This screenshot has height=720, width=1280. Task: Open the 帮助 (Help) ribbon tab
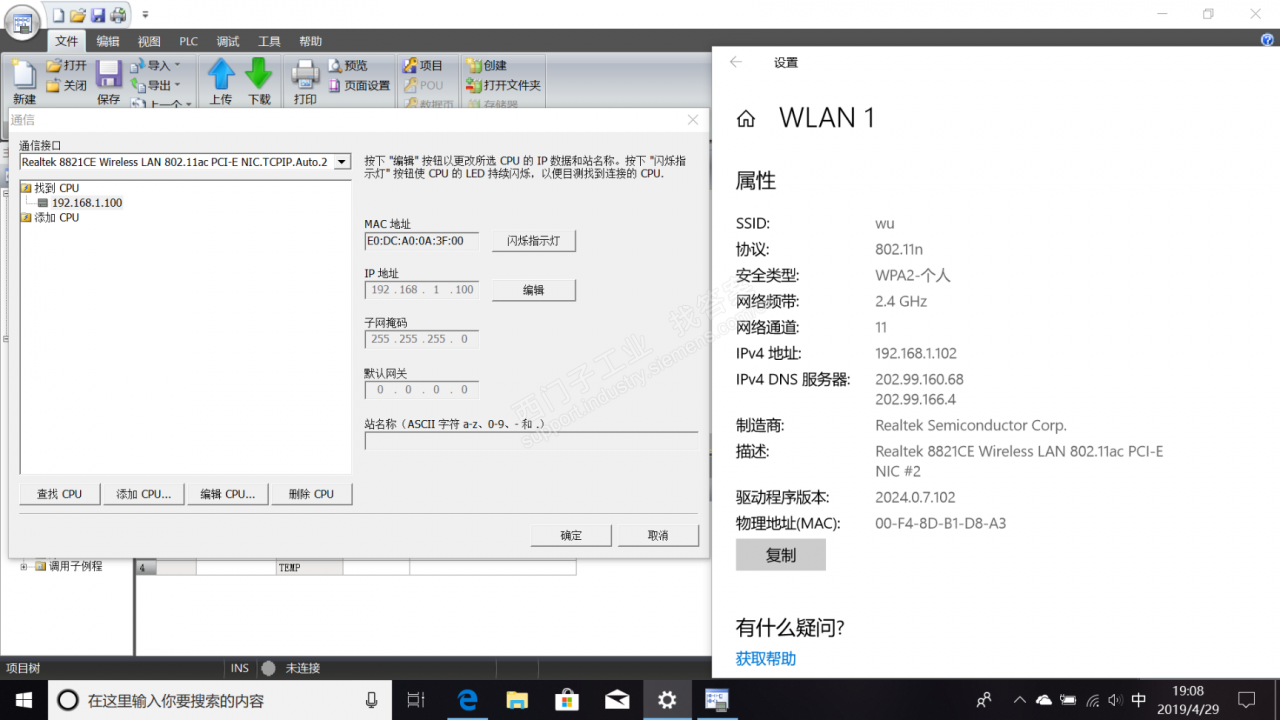[x=310, y=41]
